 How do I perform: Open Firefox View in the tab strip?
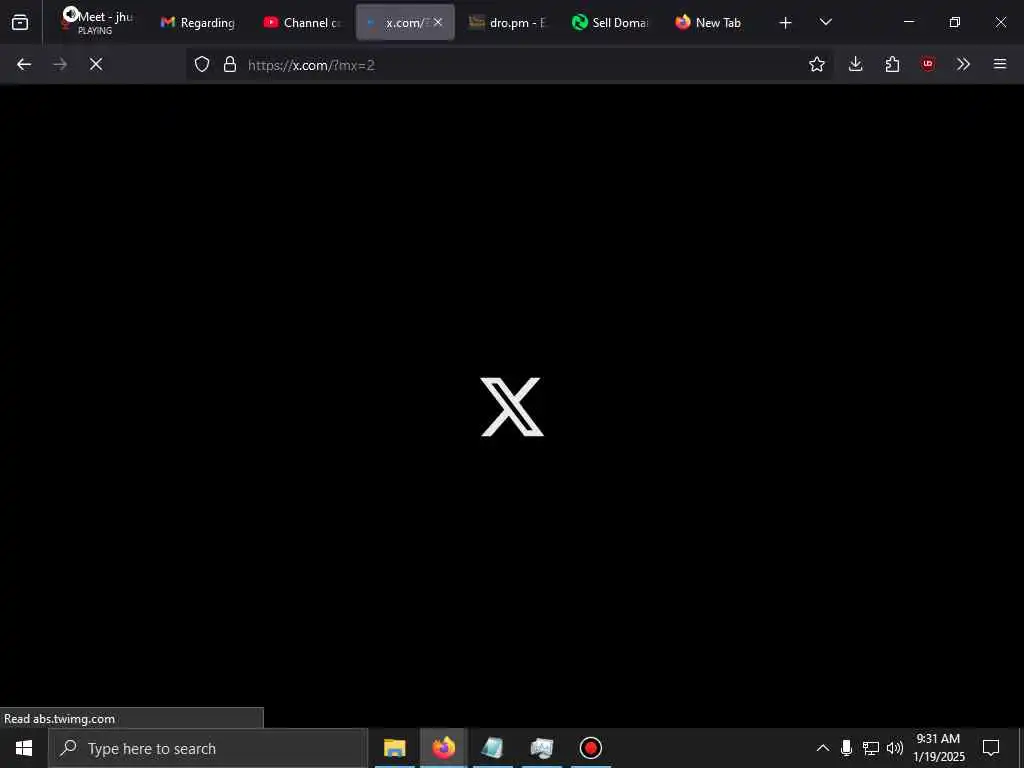[20, 23]
